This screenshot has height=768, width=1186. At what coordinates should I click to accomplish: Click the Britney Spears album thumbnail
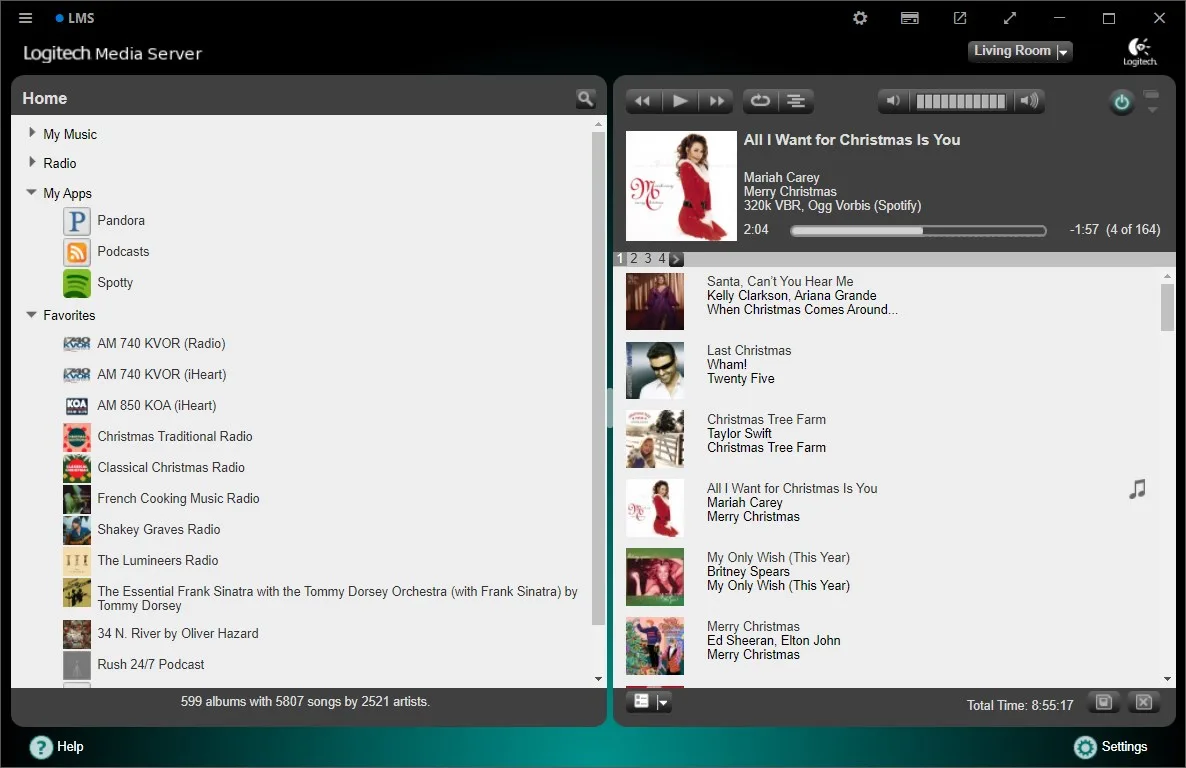pyautogui.click(x=655, y=577)
